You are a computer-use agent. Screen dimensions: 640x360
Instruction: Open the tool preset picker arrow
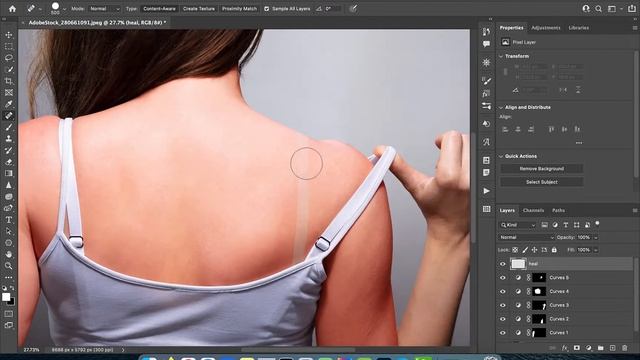click(40, 9)
